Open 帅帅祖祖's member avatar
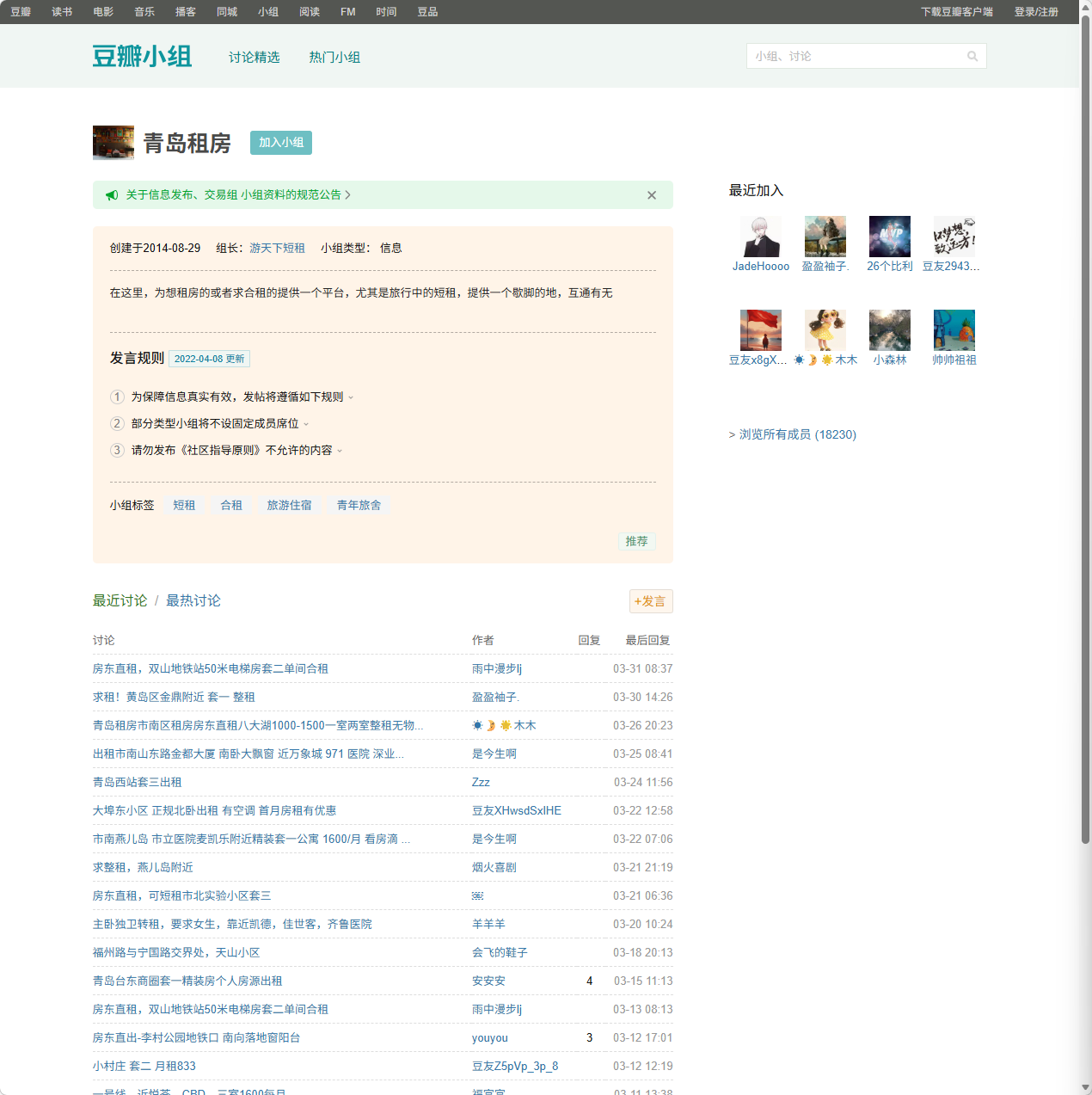 coord(954,330)
